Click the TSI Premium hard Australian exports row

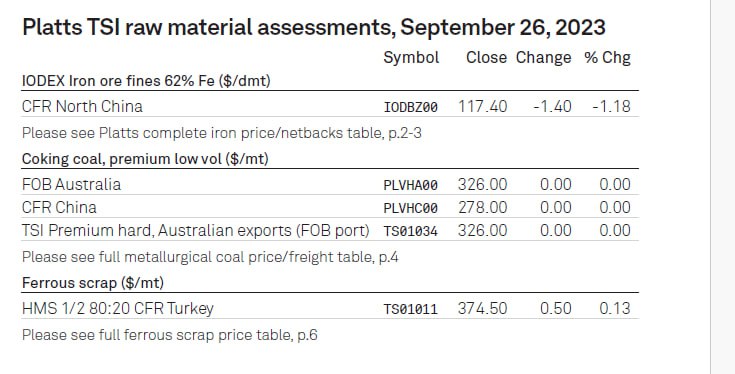click(x=330, y=231)
